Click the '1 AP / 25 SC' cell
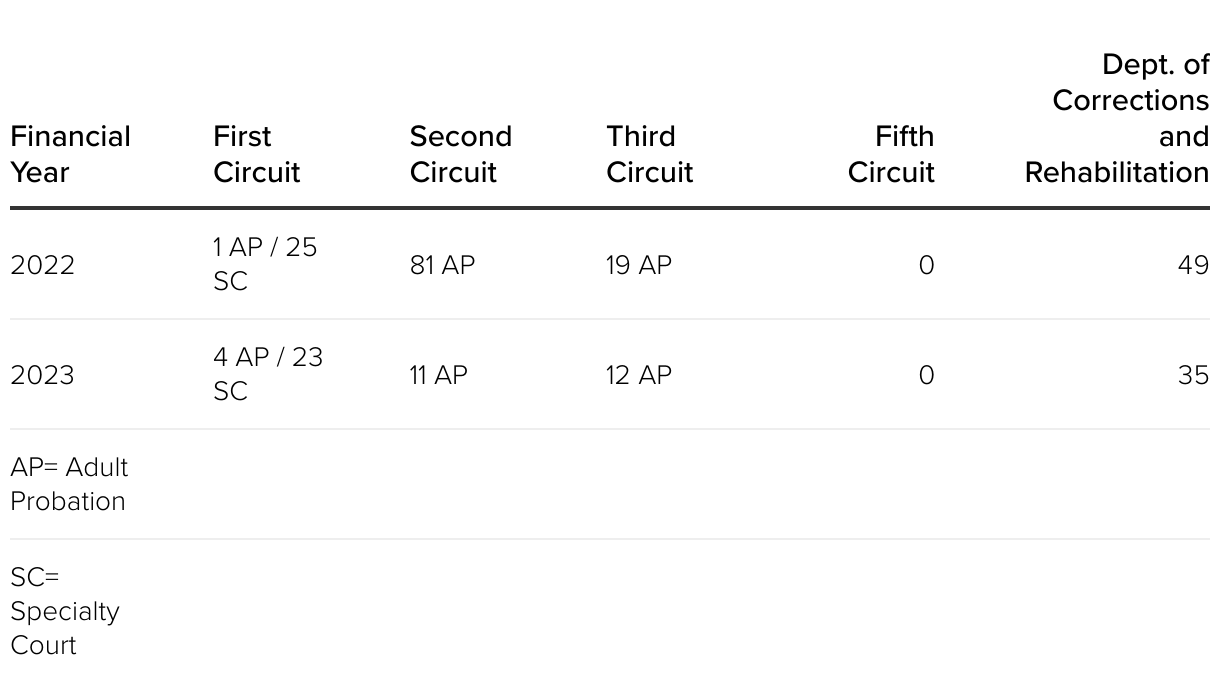The image size is (1220, 692). tap(265, 264)
